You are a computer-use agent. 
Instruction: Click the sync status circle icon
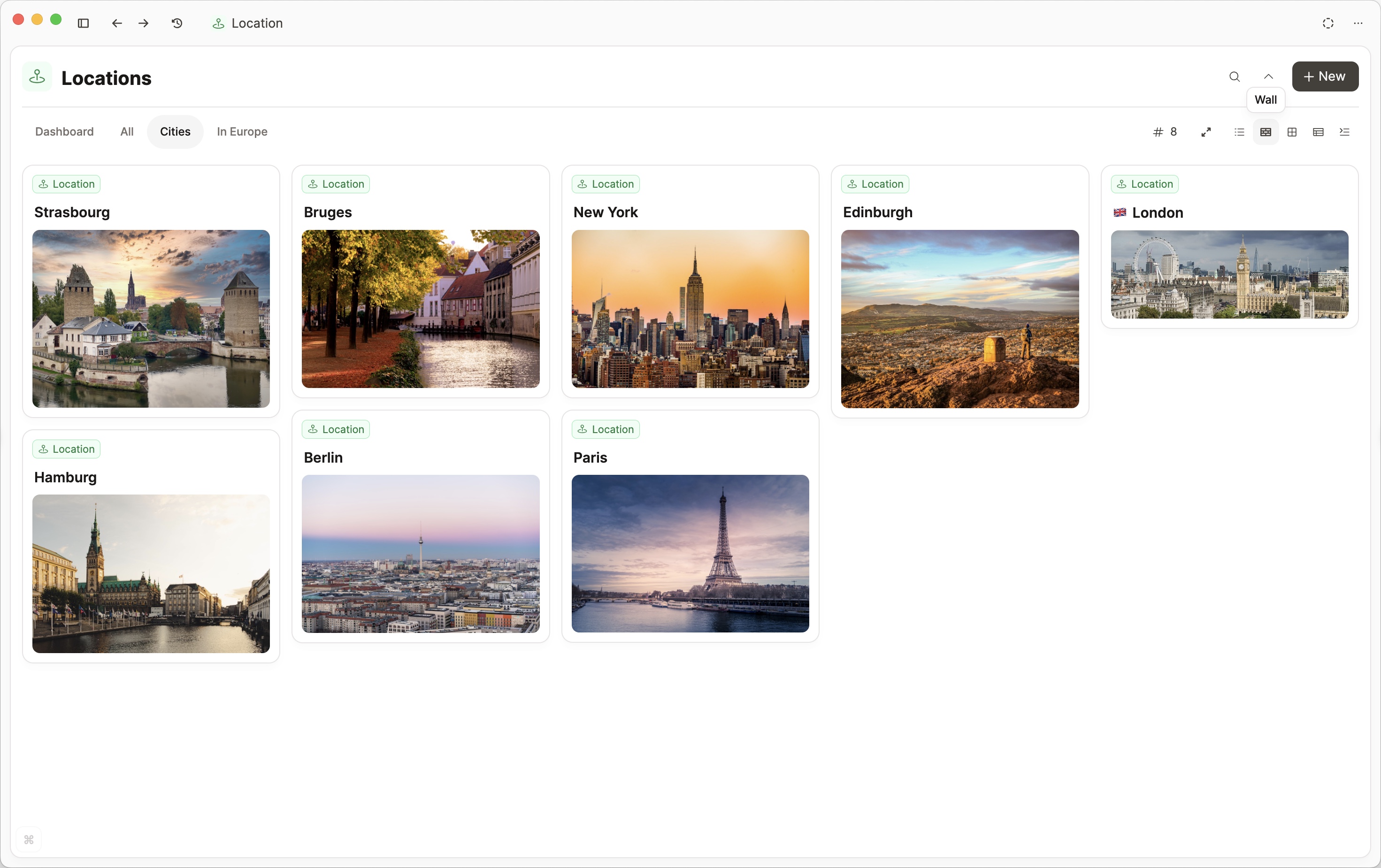[1327, 23]
